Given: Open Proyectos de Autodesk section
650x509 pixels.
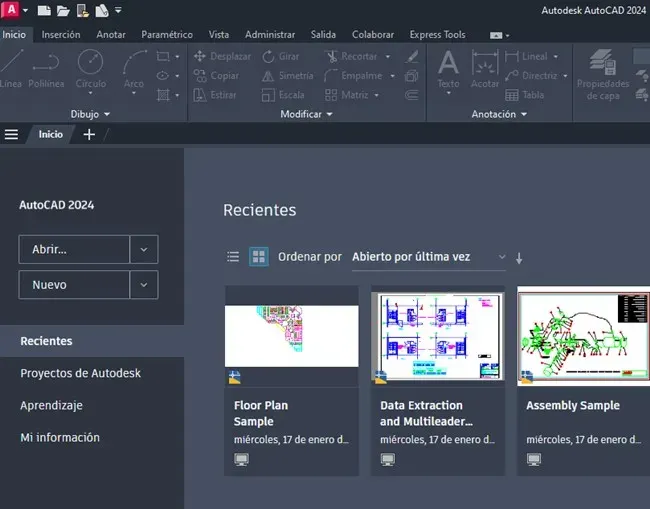Looking at the screenshot, I should pos(80,373).
